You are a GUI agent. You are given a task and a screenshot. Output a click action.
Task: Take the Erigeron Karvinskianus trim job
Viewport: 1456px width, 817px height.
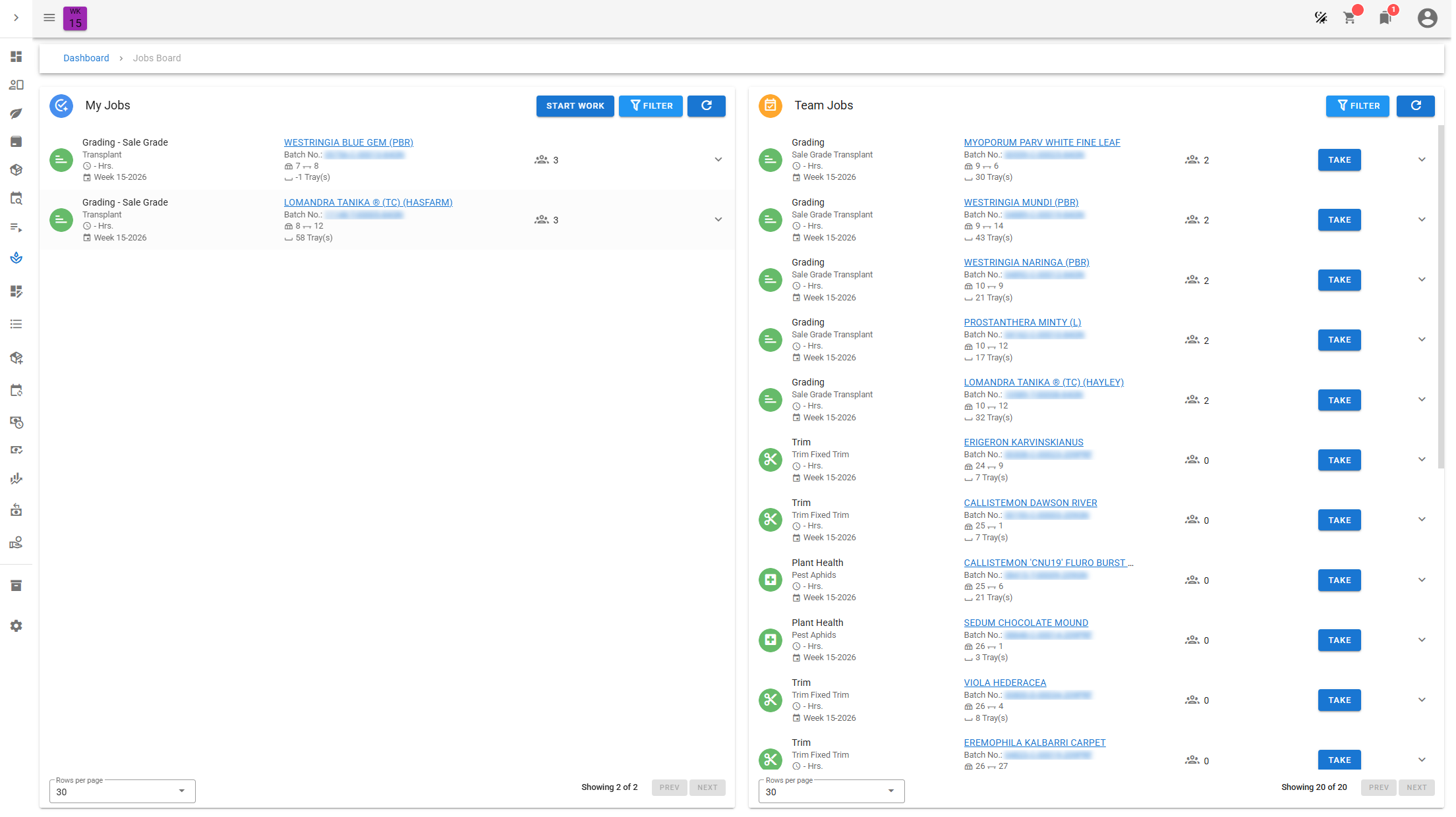1339,461
